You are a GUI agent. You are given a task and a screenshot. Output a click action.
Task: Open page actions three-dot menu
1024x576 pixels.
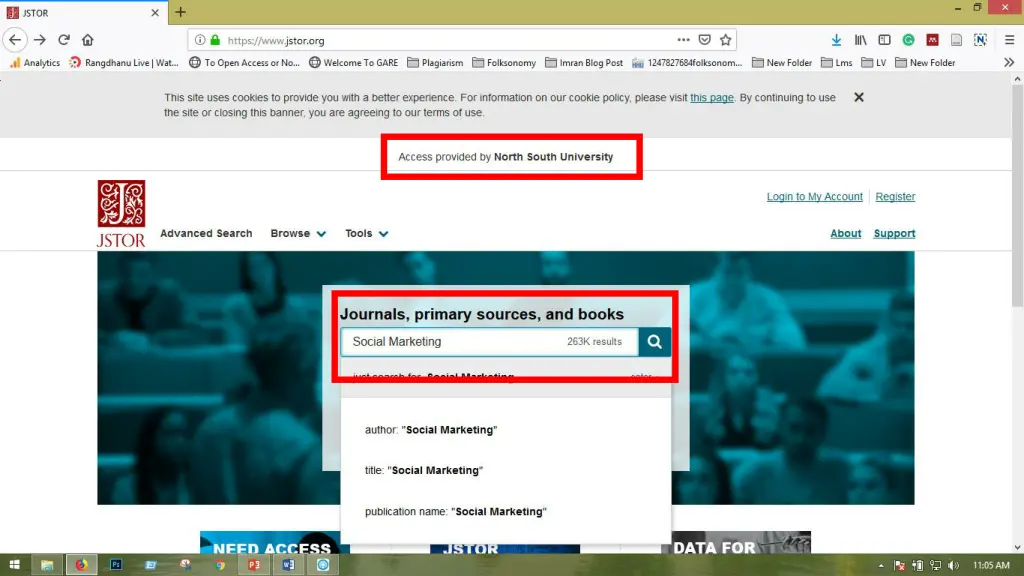coord(683,40)
